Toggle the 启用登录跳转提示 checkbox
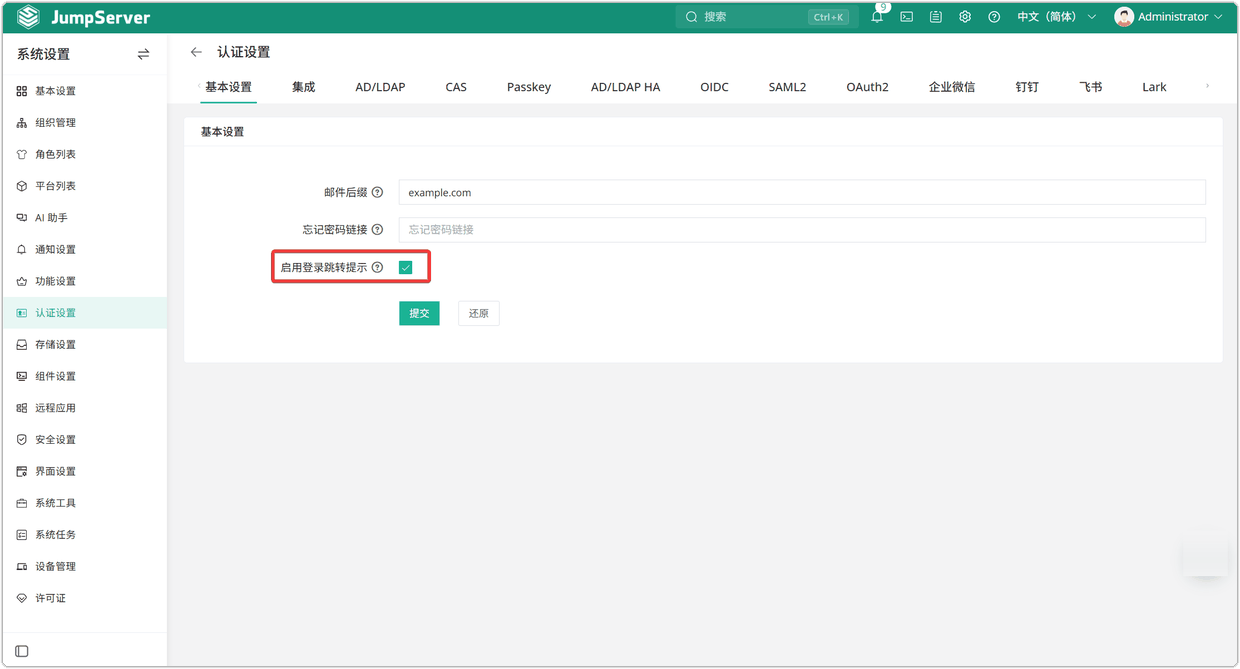 click(x=406, y=267)
